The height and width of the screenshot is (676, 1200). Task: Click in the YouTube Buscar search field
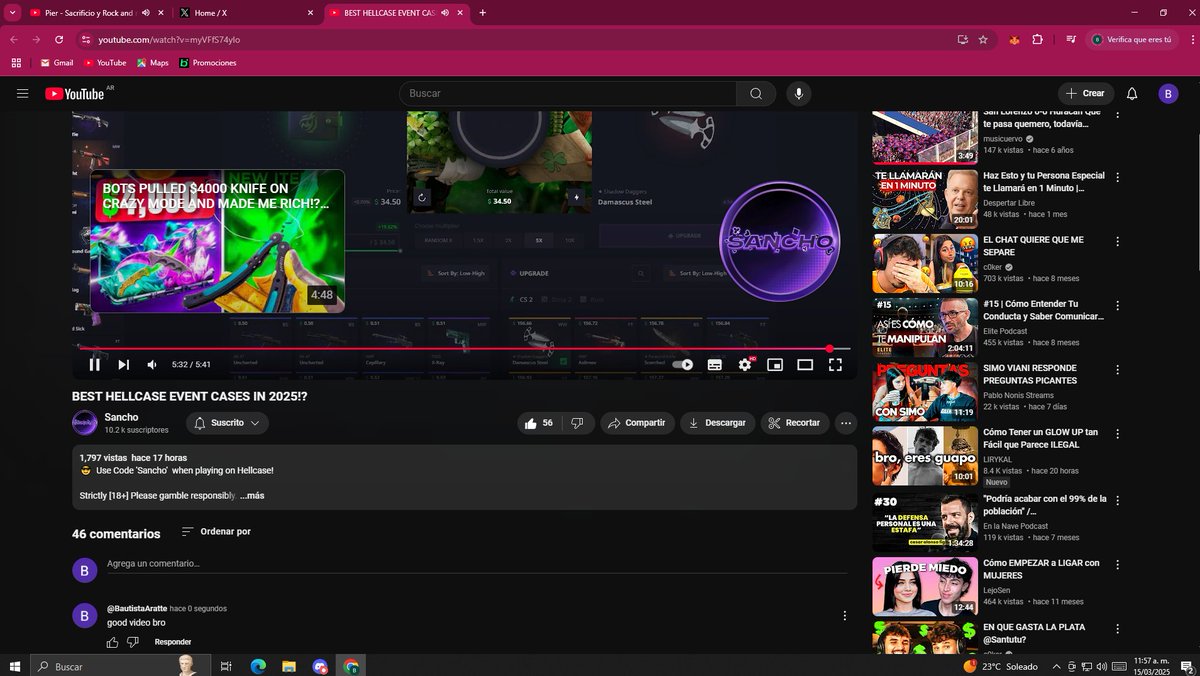coord(568,93)
